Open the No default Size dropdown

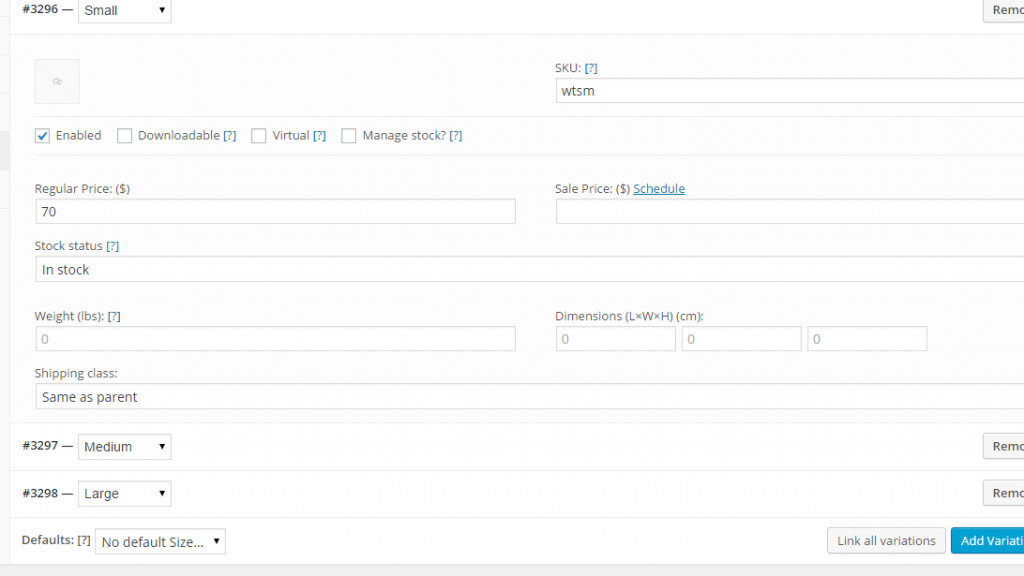coord(160,541)
